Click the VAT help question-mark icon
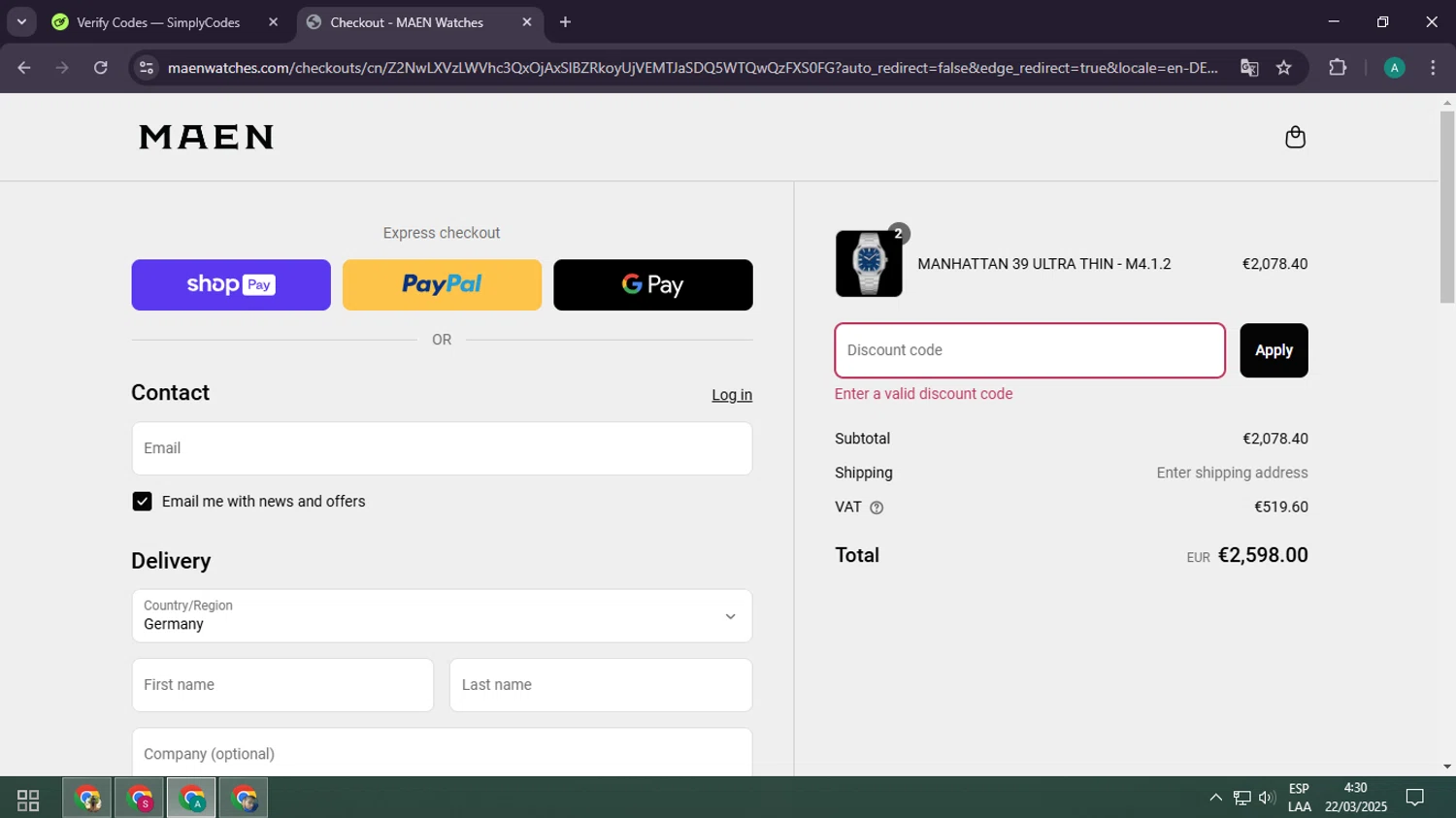The image size is (1456, 818). pyautogui.click(x=877, y=507)
